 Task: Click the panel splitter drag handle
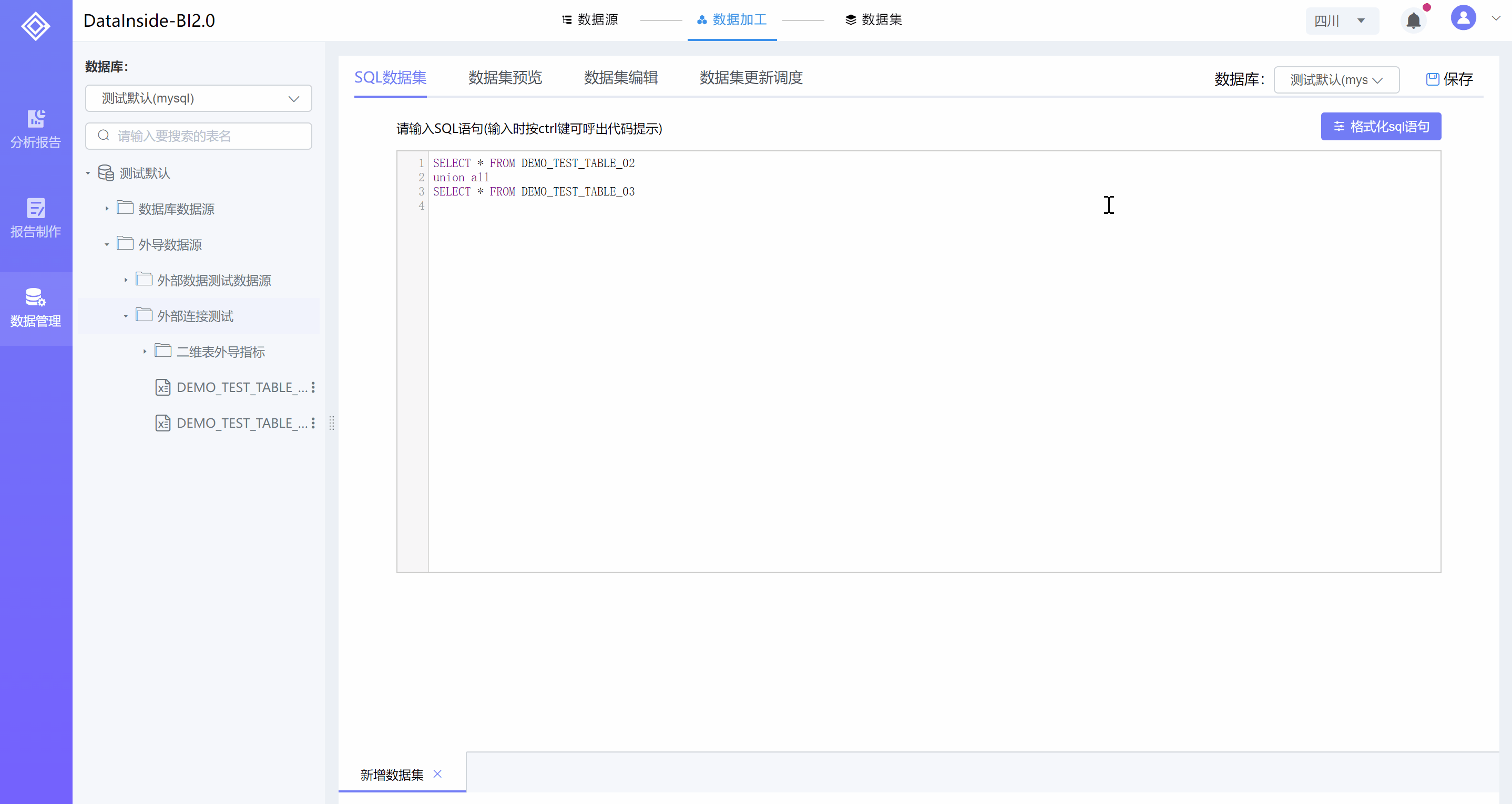tap(332, 423)
